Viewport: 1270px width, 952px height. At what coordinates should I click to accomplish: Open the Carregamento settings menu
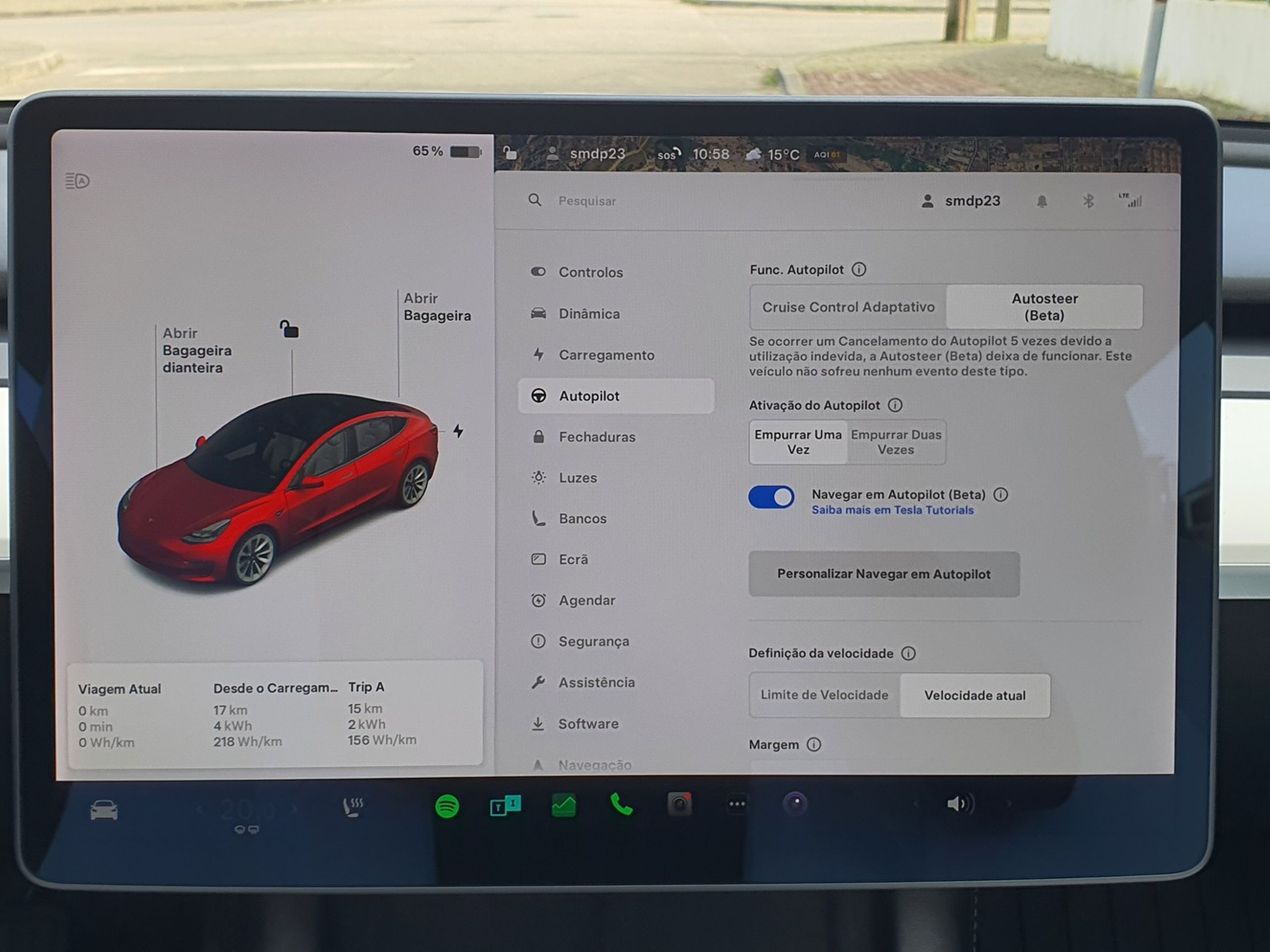606,355
